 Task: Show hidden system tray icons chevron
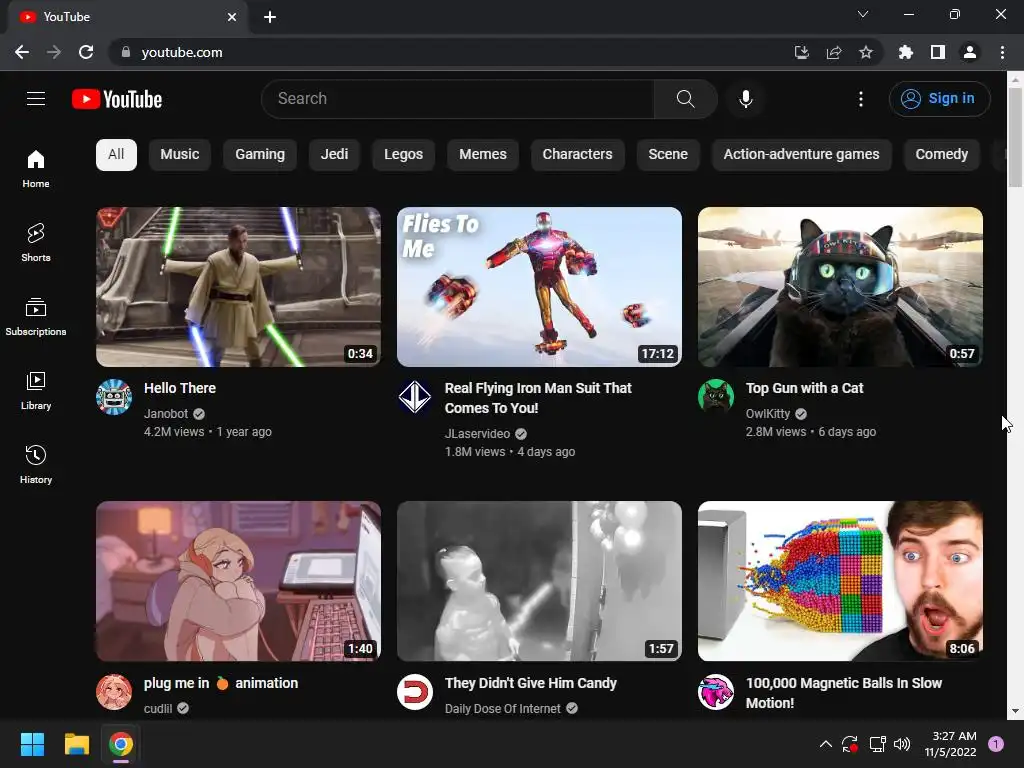825,744
